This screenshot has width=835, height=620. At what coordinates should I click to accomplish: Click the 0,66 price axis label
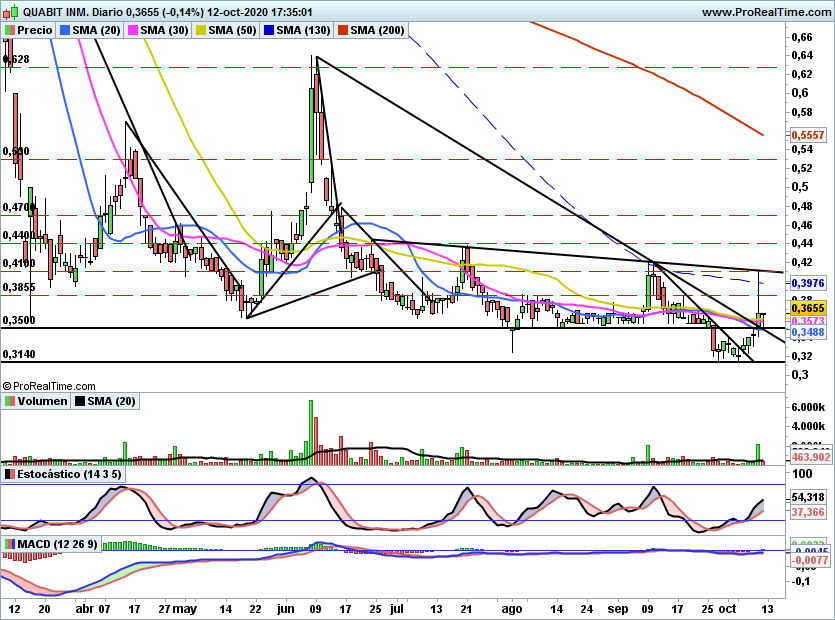tap(802, 37)
